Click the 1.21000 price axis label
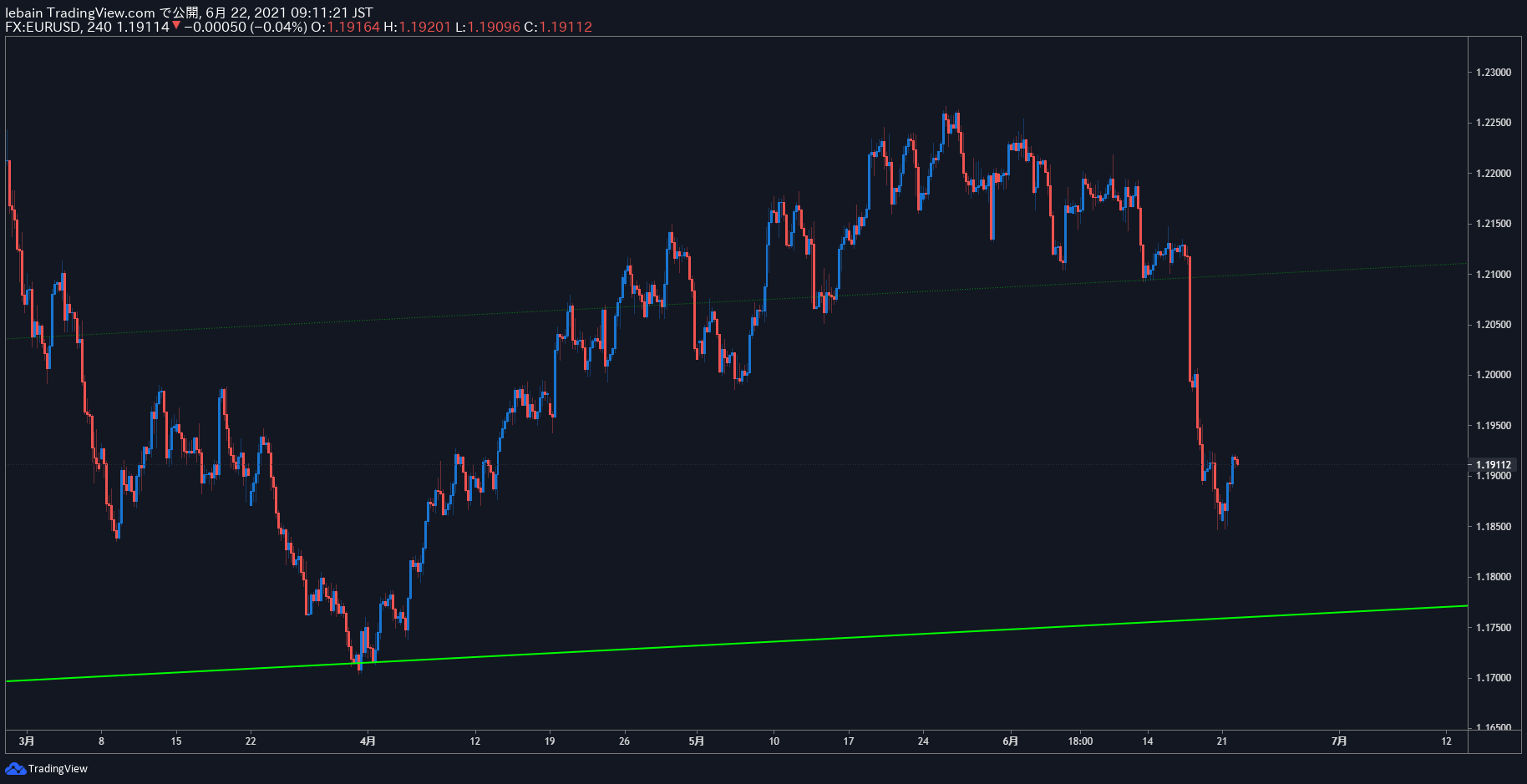Viewport: 1527px width, 784px height. [1494, 275]
